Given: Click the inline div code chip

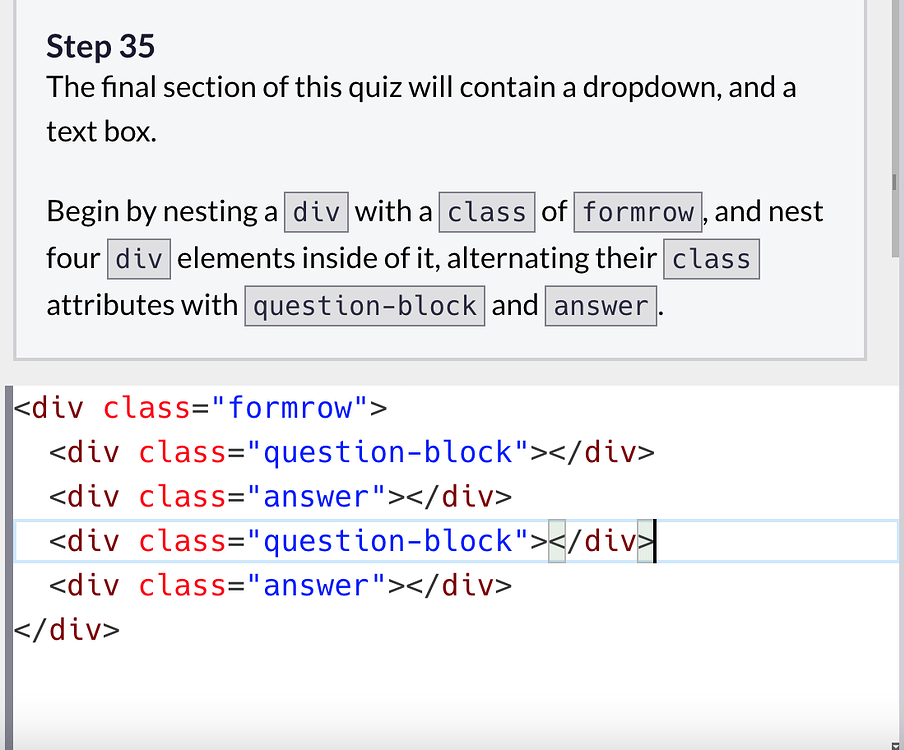Looking at the screenshot, I should [316, 211].
